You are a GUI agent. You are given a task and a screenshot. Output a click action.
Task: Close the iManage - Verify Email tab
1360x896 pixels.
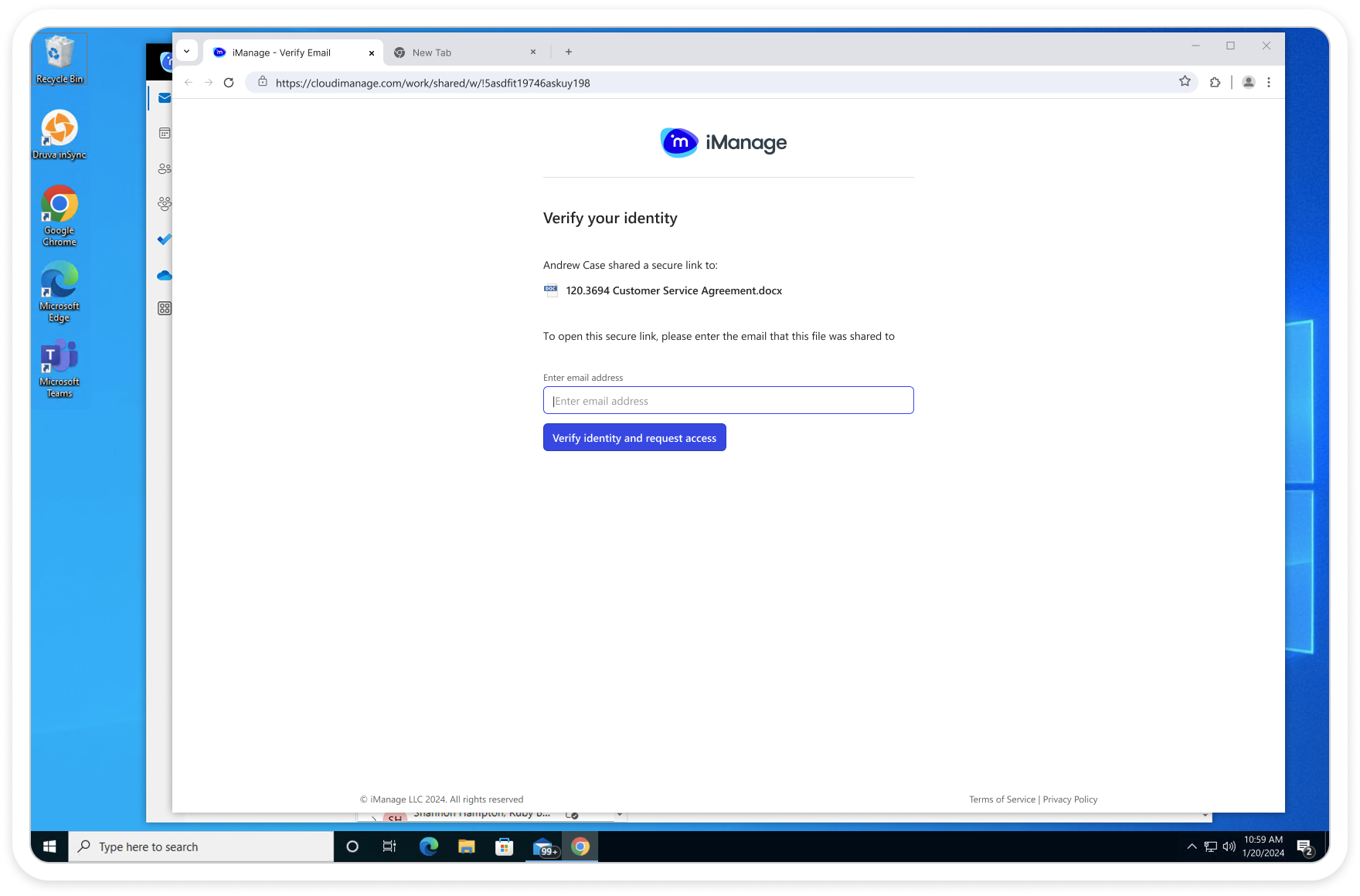pyautogui.click(x=372, y=53)
